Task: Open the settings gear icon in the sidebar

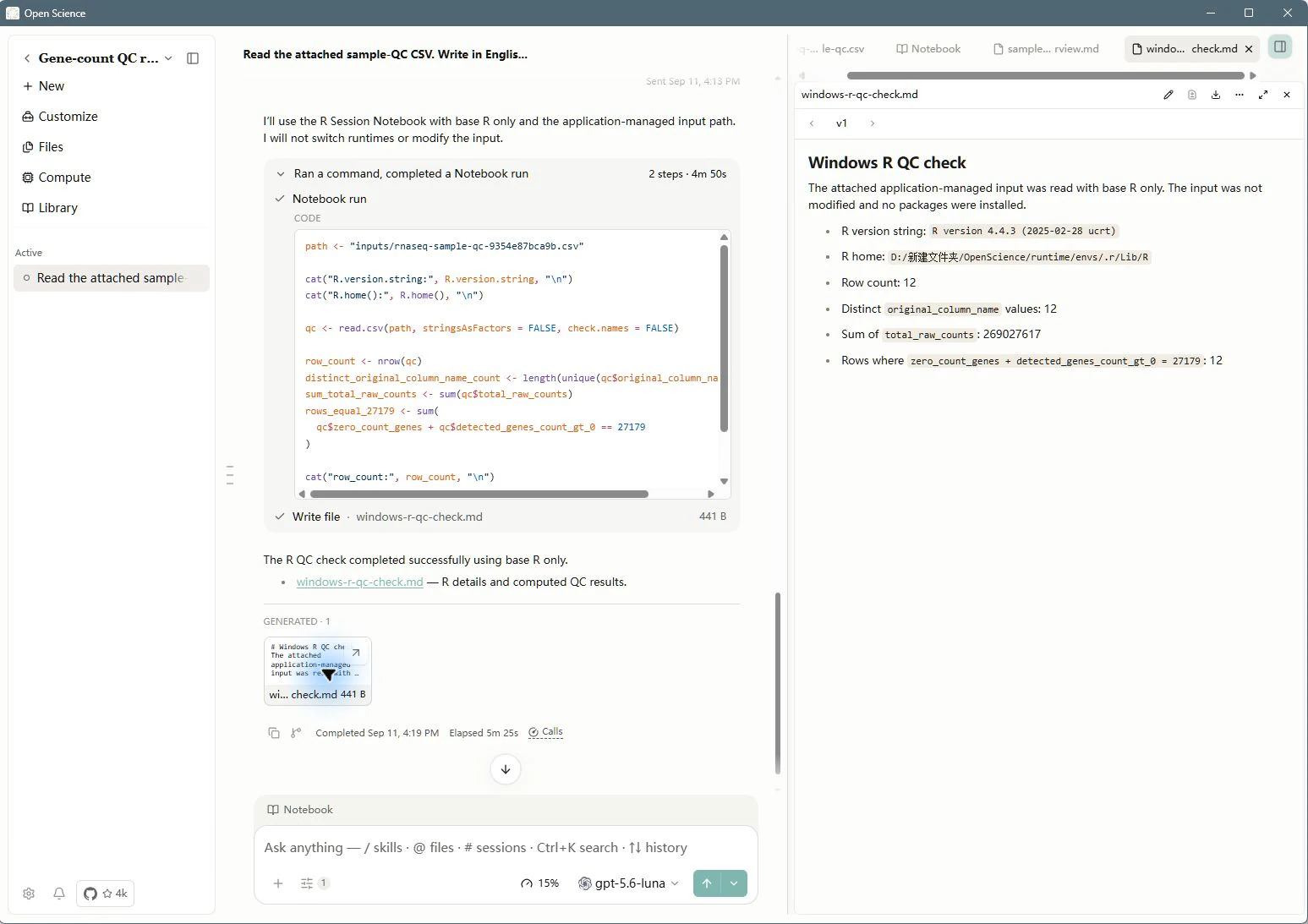Action: [29, 894]
